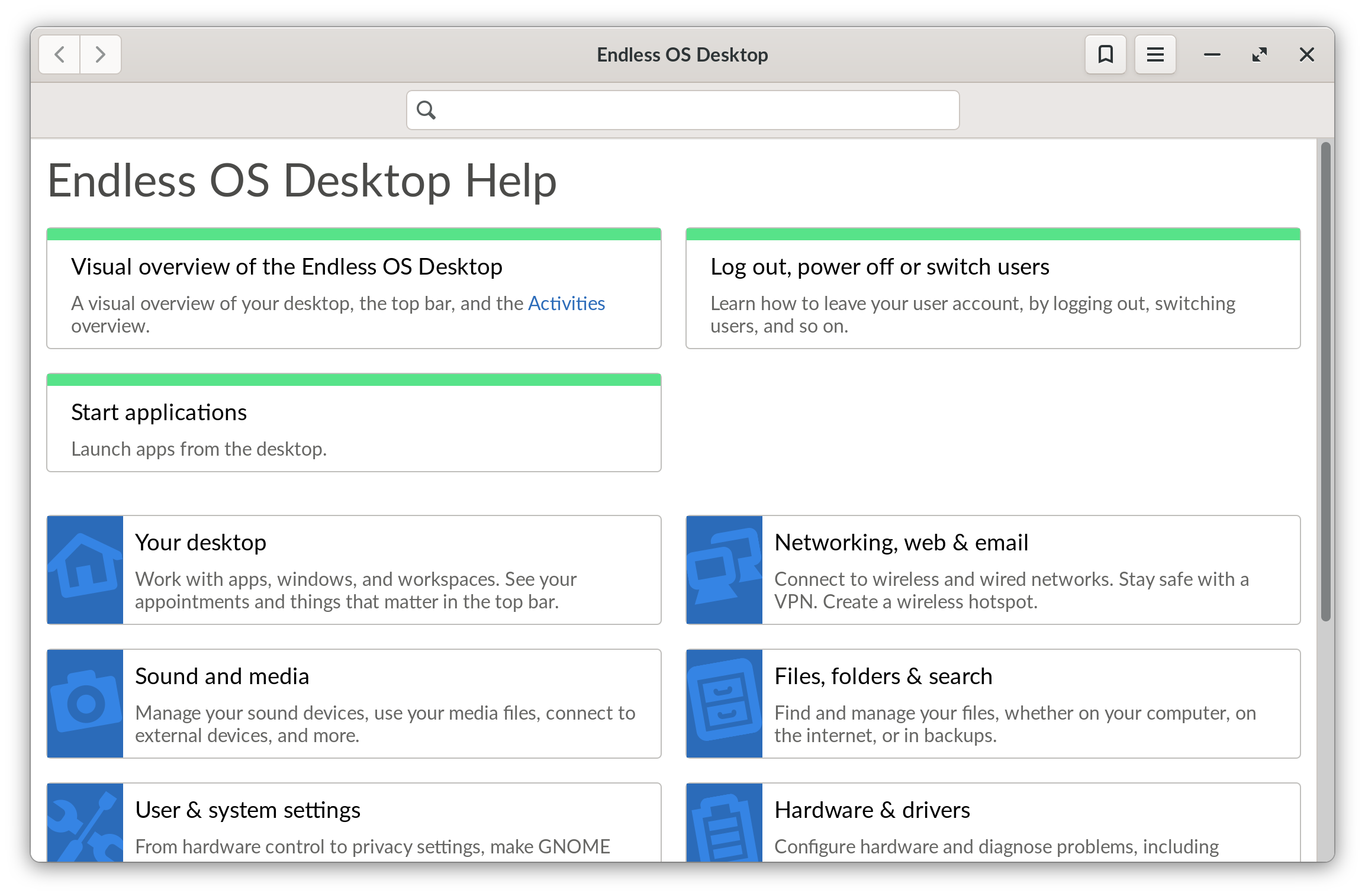Open the Your desktop section

tap(354, 570)
